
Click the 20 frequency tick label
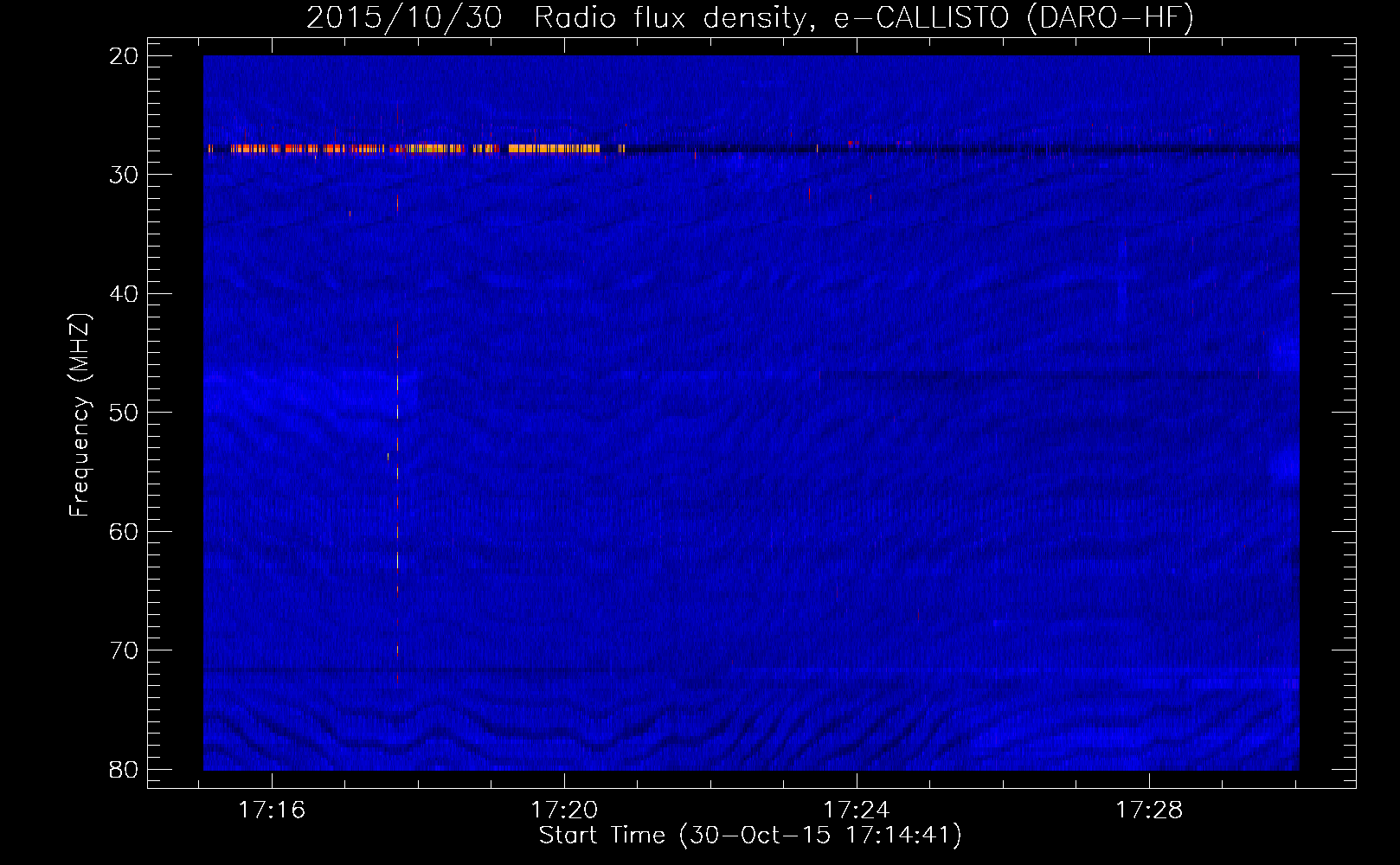[124, 56]
